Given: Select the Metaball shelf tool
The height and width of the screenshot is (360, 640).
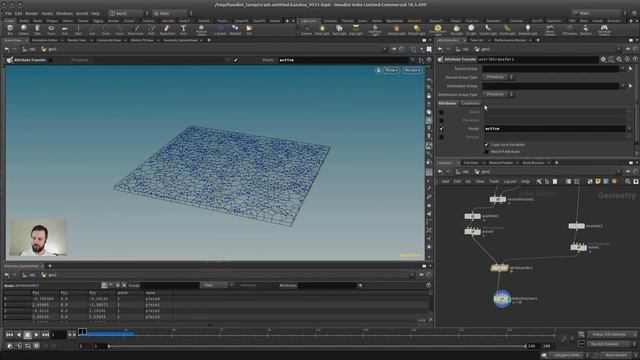Looking at the screenshot, I should point(235,29).
